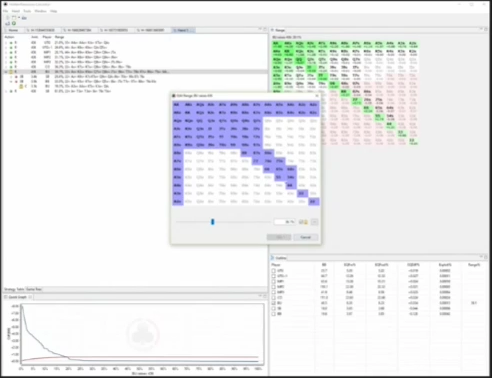Expand the last SB row in action tree

pyautogui.click(x=6, y=91)
